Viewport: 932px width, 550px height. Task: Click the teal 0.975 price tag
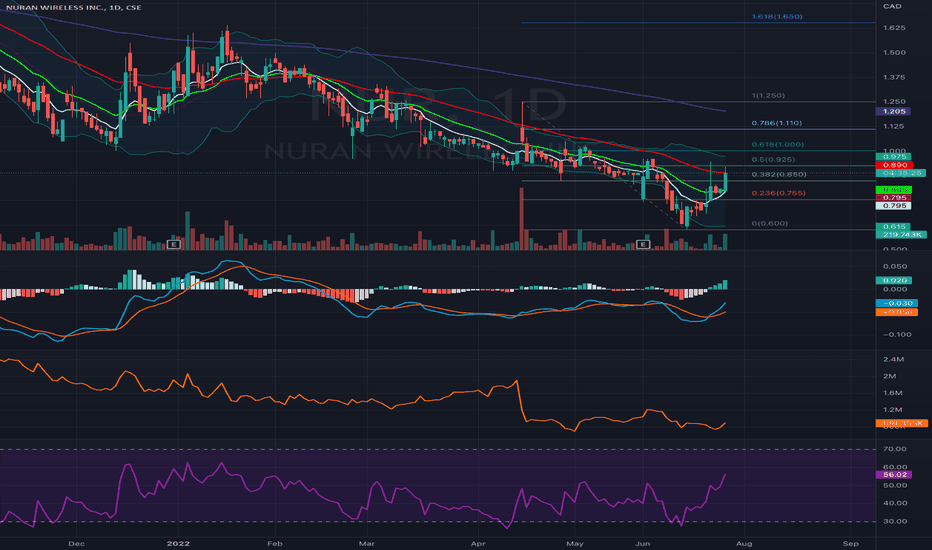pos(893,156)
